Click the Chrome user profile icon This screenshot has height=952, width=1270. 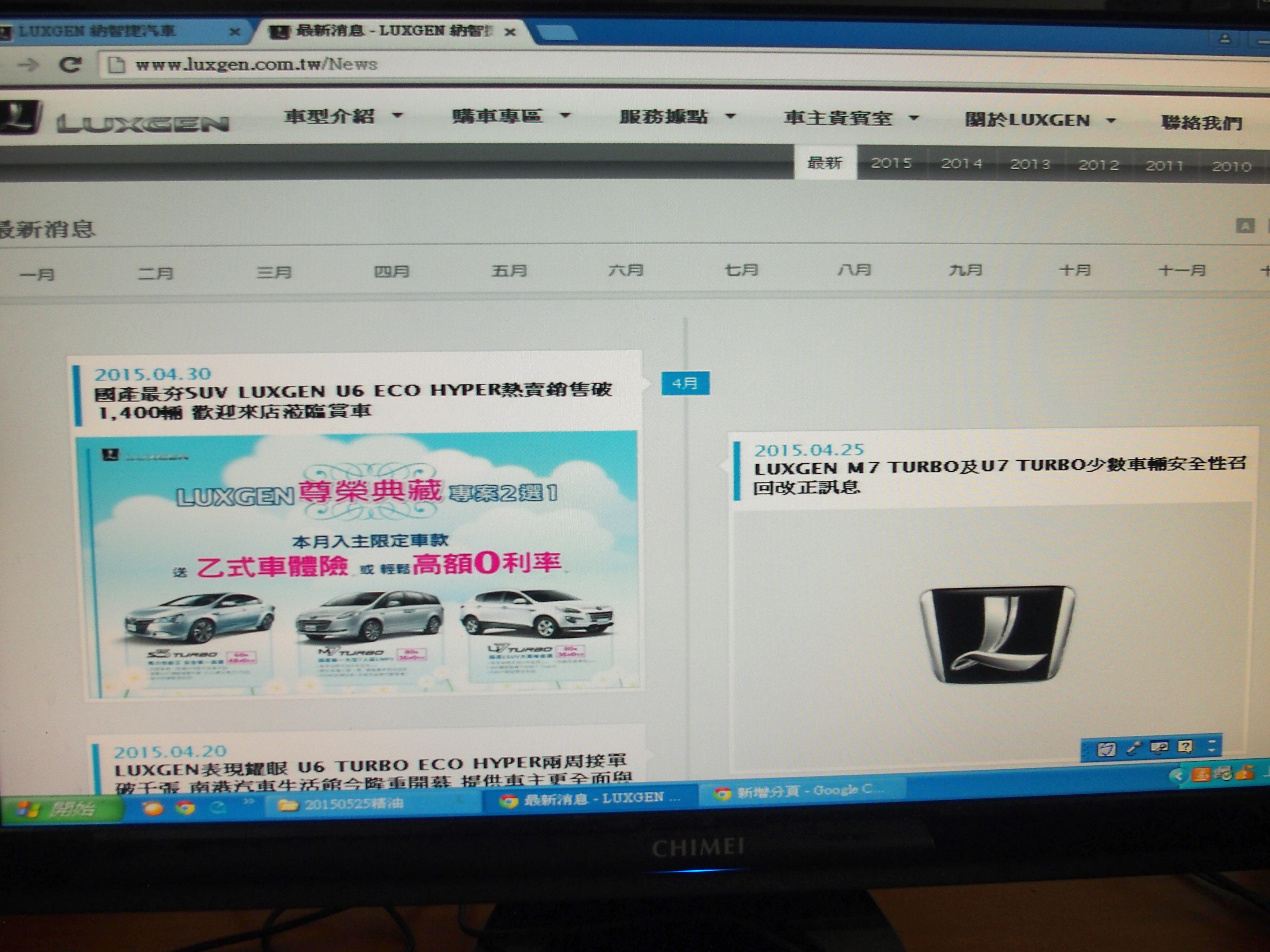click(1225, 38)
